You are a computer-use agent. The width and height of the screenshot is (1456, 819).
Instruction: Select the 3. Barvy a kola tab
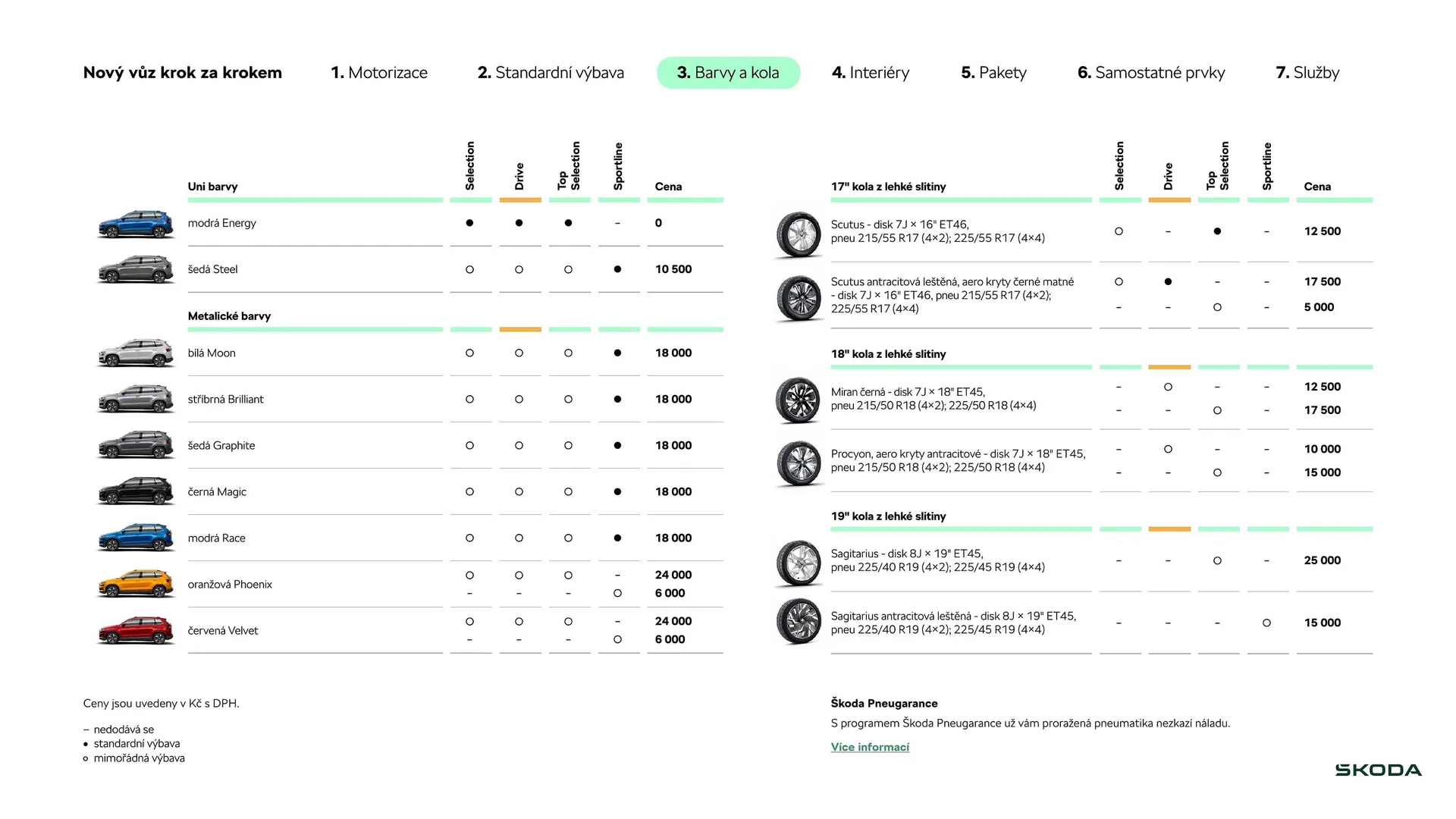(728, 73)
